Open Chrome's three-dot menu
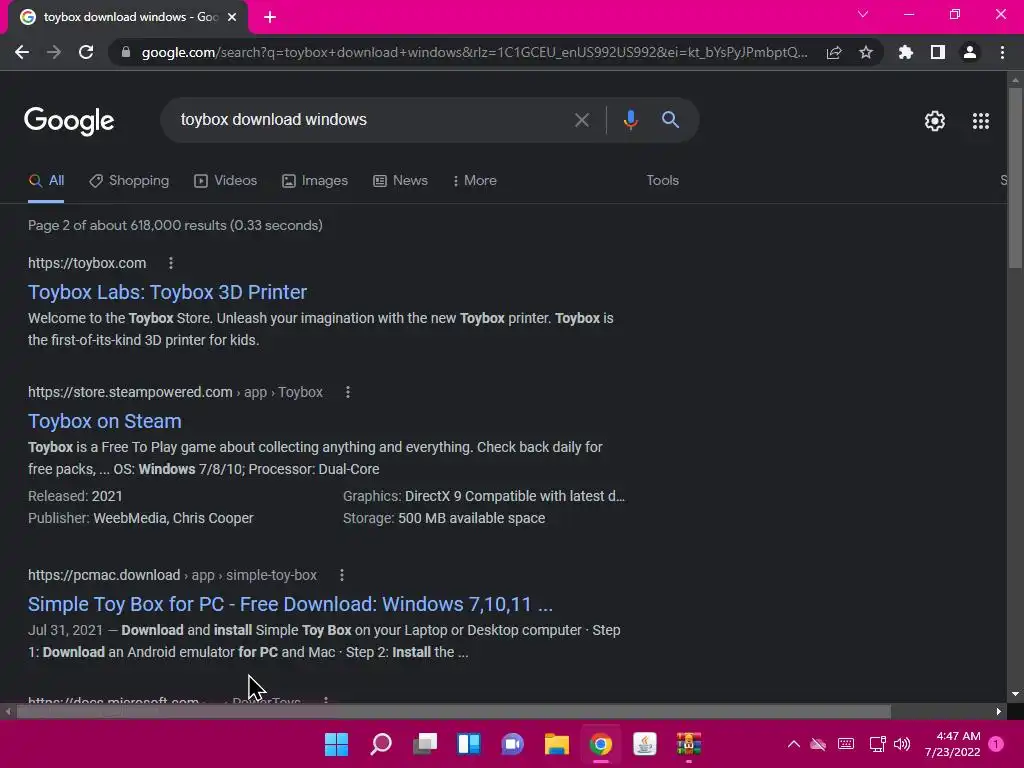Screen dimensions: 1024x768 click(1002, 52)
